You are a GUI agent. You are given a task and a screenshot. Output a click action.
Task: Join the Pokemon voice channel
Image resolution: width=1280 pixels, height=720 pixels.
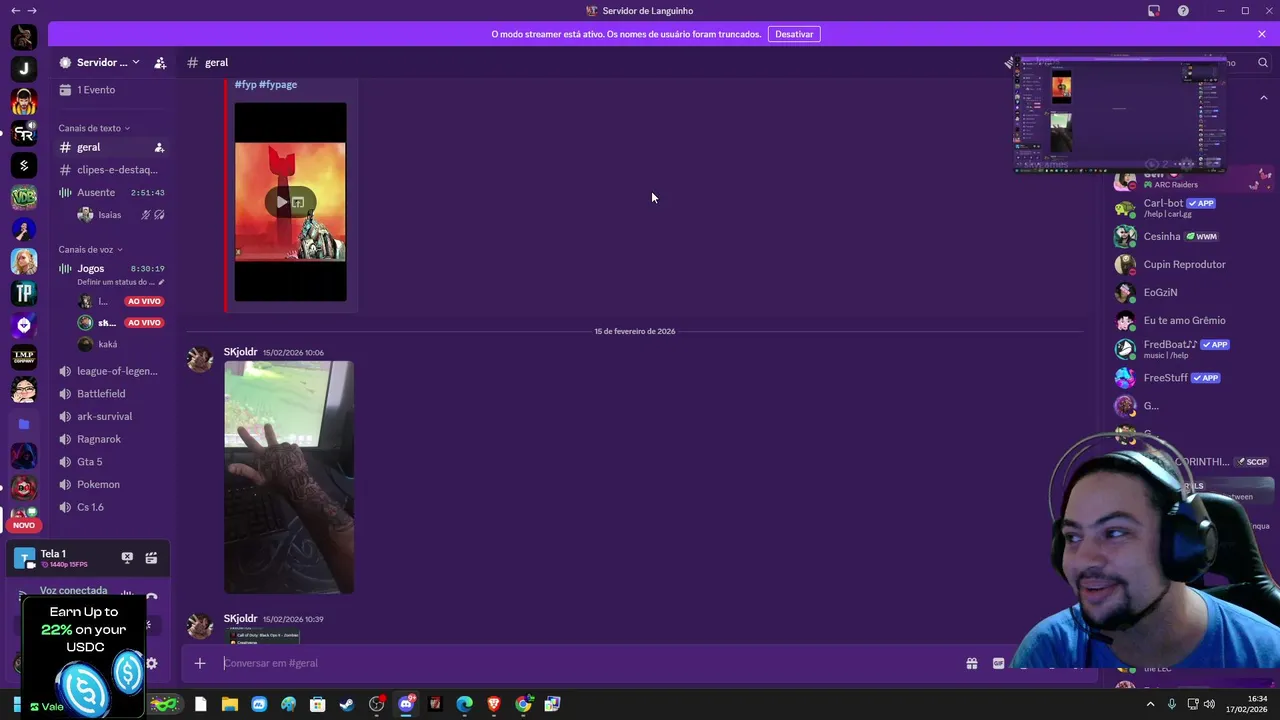110,484
